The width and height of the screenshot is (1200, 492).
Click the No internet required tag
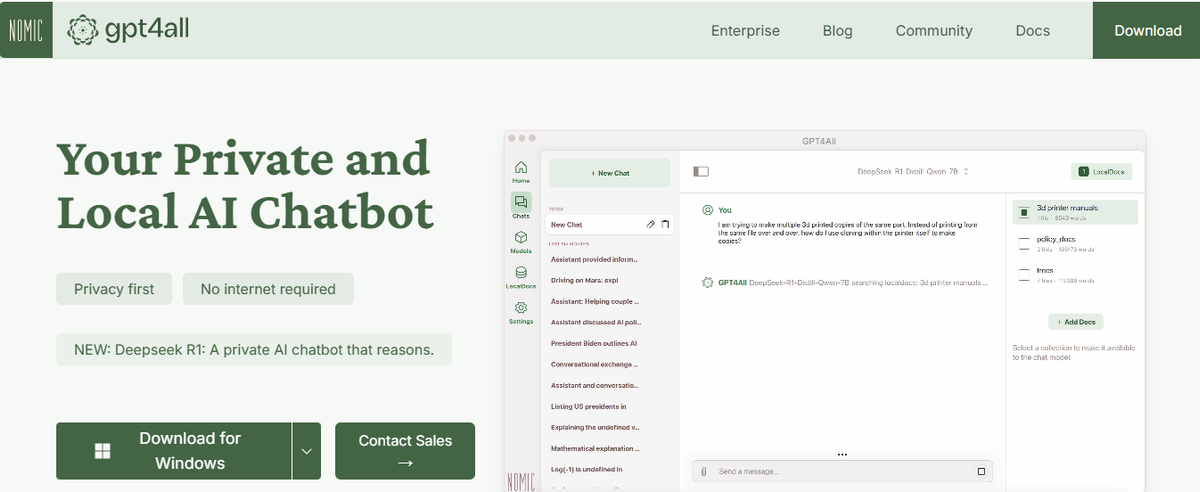(268, 289)
